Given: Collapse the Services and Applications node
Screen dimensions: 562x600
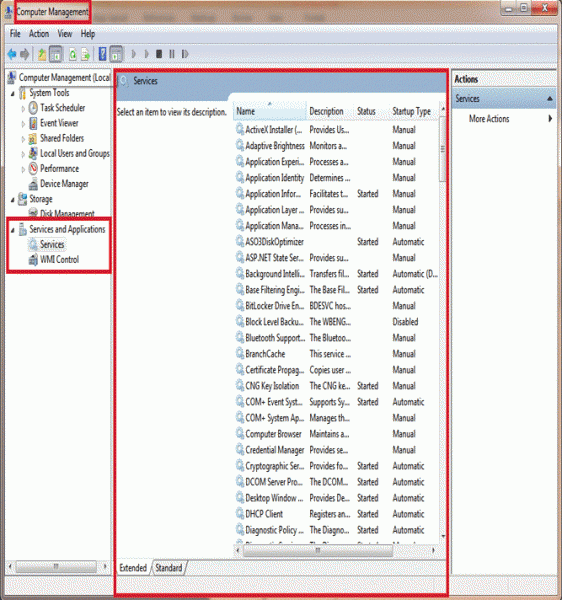Looking at the screenshot, I should pyautogui.click(x=13, y=230).
